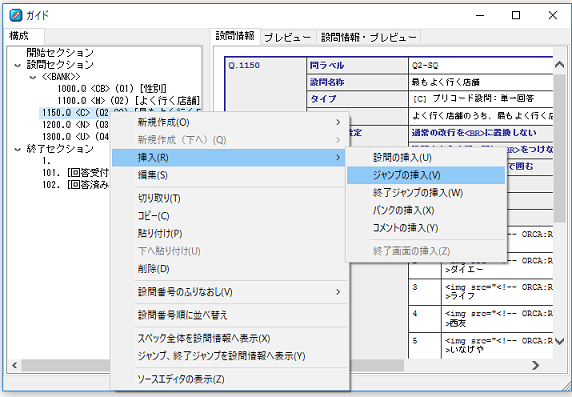Image resolution: width=572 pixels, height=397 pixels.
Task: Select tree row 1100.Q <M> (Q2) [よく行く店舗]
Action: pos(128,101)
